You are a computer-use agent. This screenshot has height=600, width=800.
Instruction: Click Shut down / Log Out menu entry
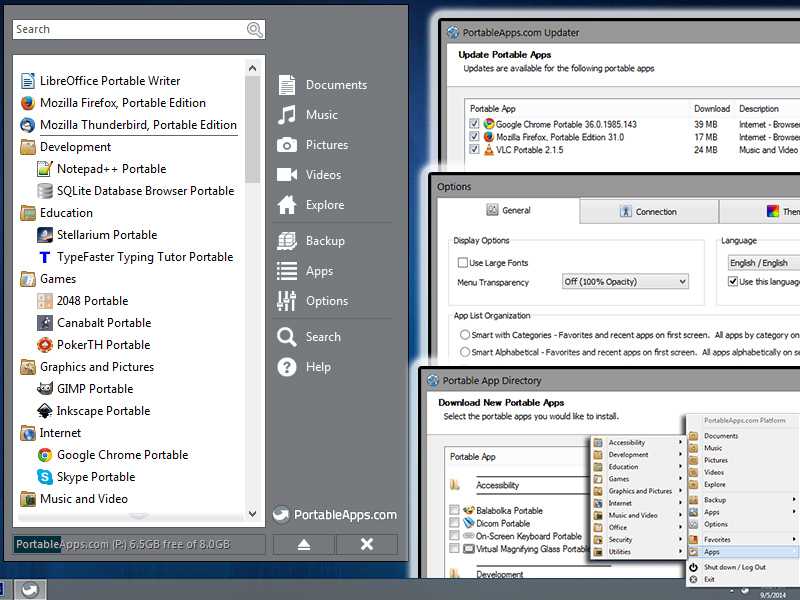coord(734,567)
